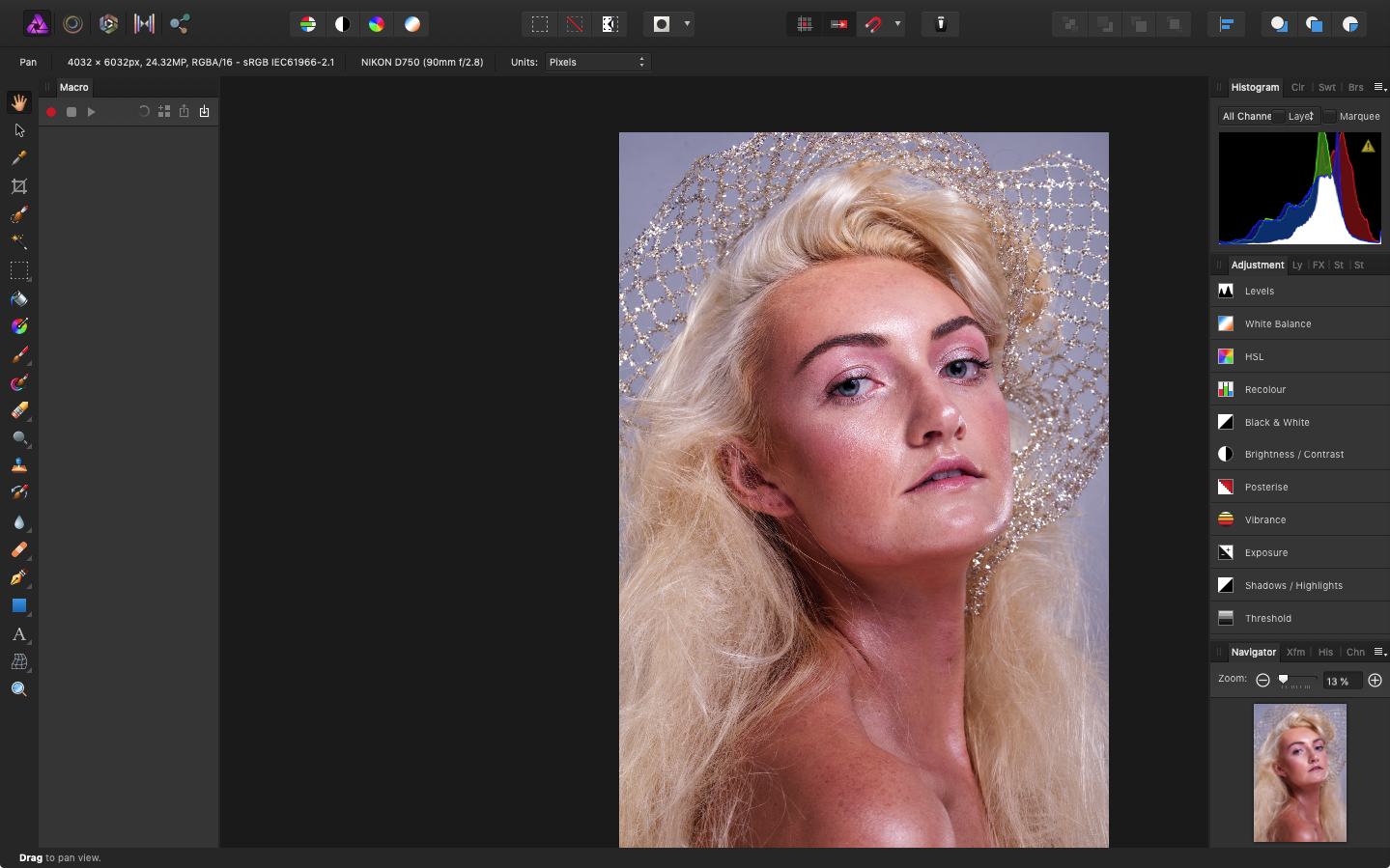This screenshot has width=1390, height=868.
Task: Select the Crop tool
Action: tap(19, 186)
